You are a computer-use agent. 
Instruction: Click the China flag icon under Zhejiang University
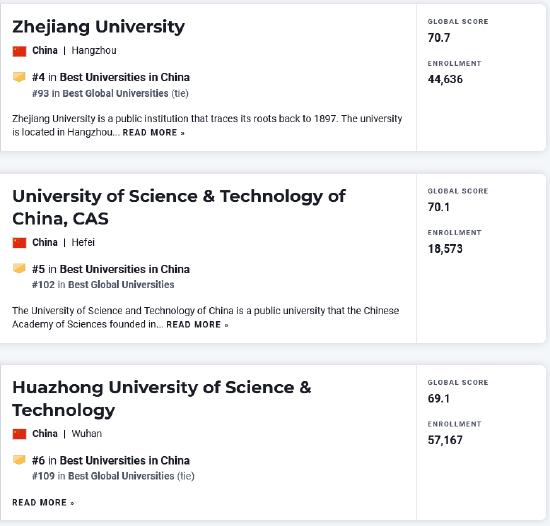(19, 51)
